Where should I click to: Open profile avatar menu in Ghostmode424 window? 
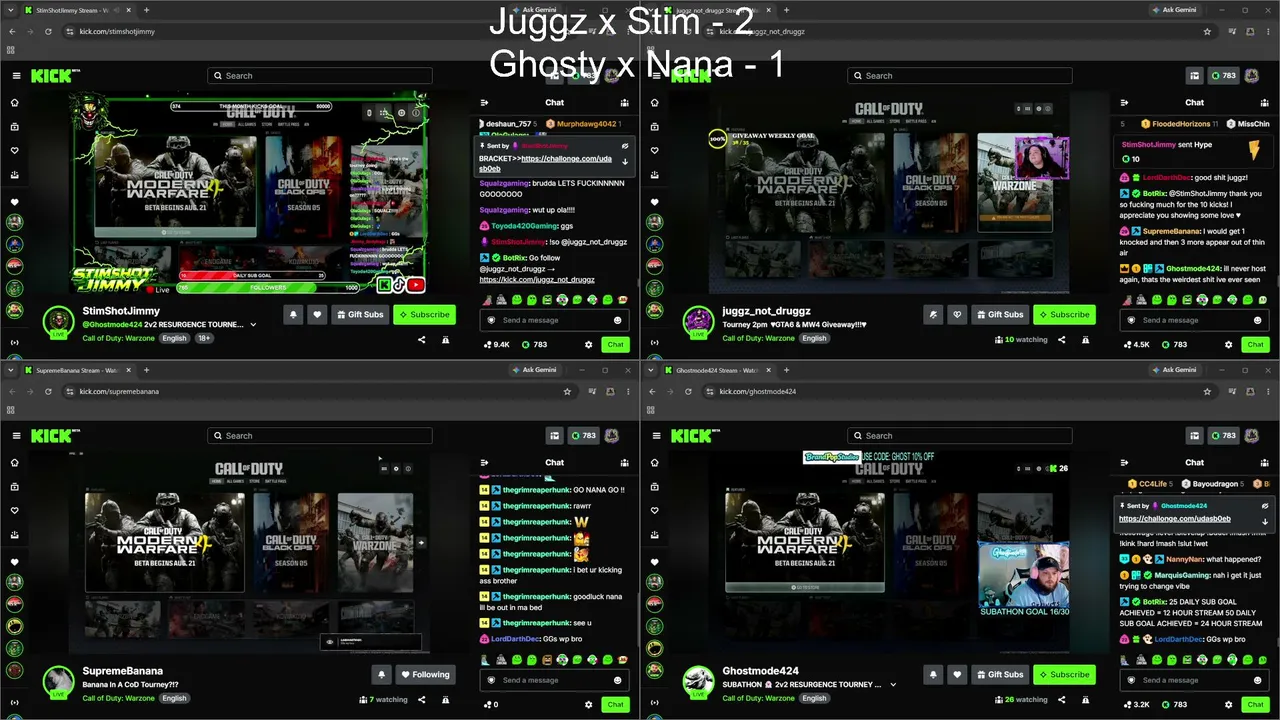click(x=1252, y=436)
